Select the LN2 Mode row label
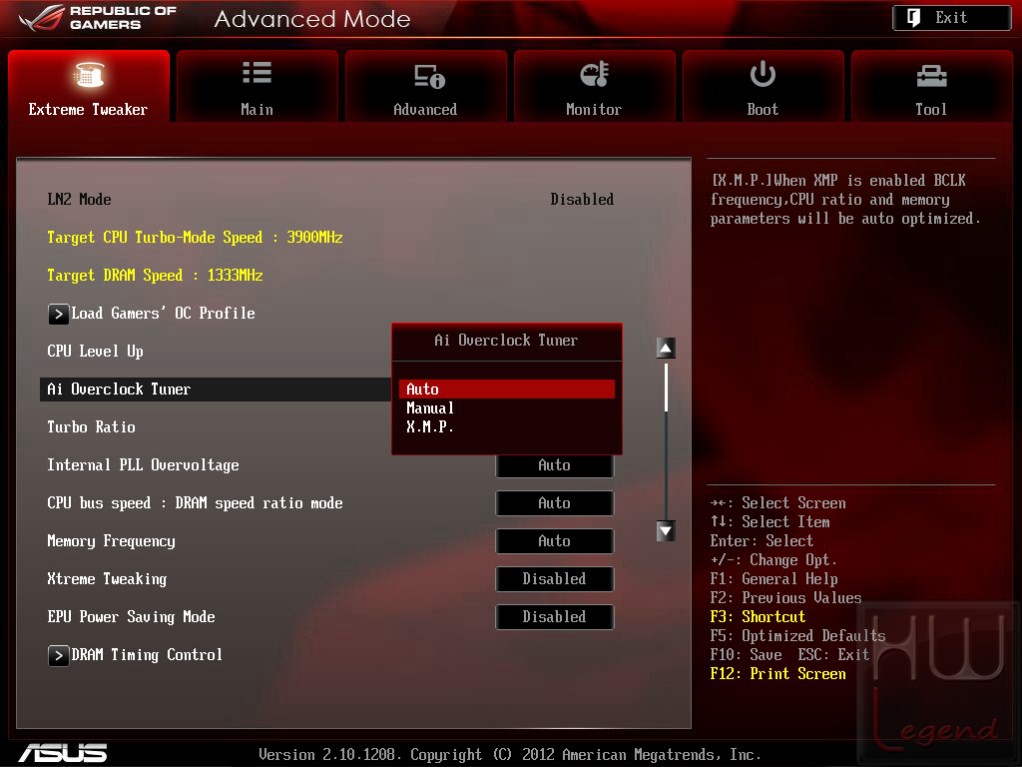Screen dimensions: 1022x767 click(x=79, y=199)
